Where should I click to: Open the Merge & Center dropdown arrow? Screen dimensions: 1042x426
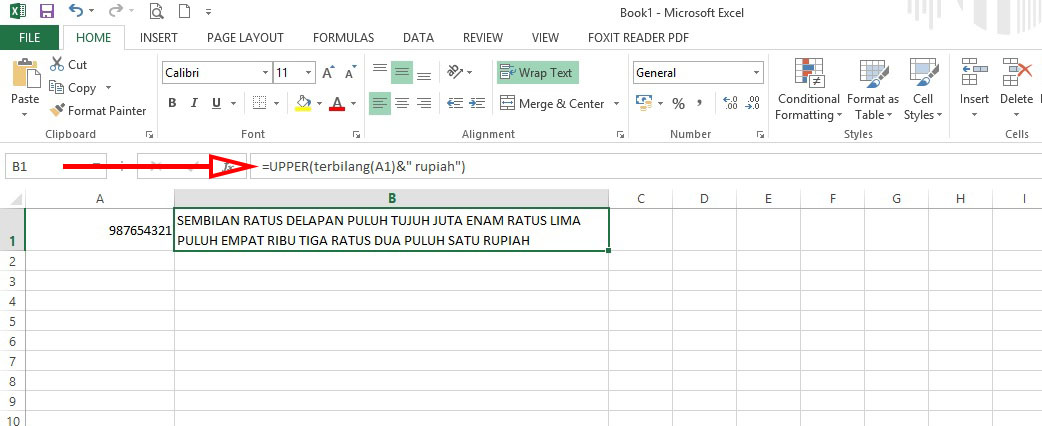click(x=616, y=104)
